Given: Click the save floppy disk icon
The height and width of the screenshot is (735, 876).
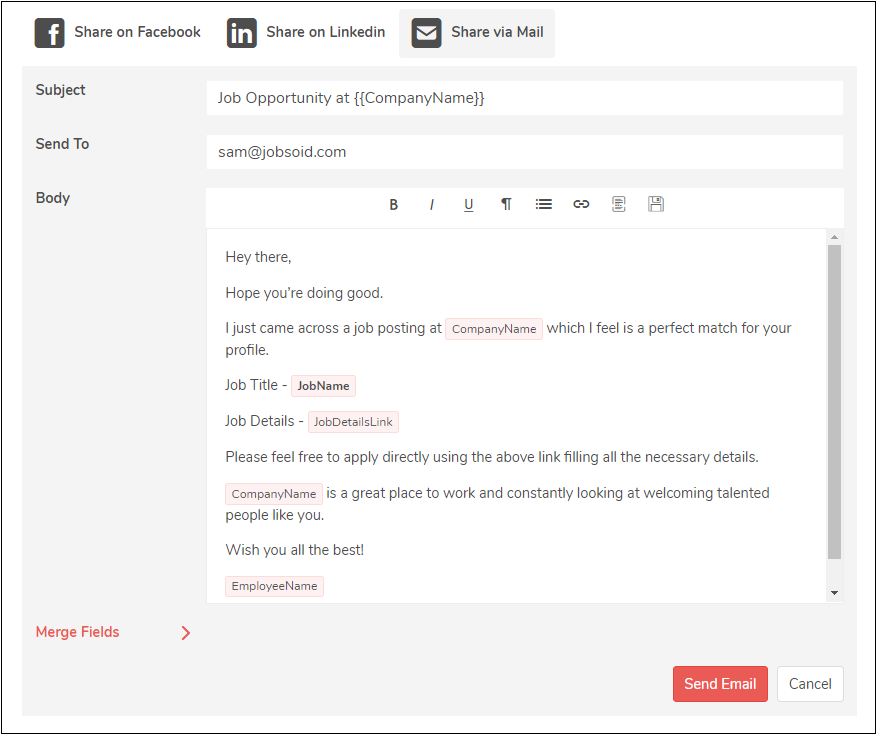Looking at the screenshot, I should [656, 204].
